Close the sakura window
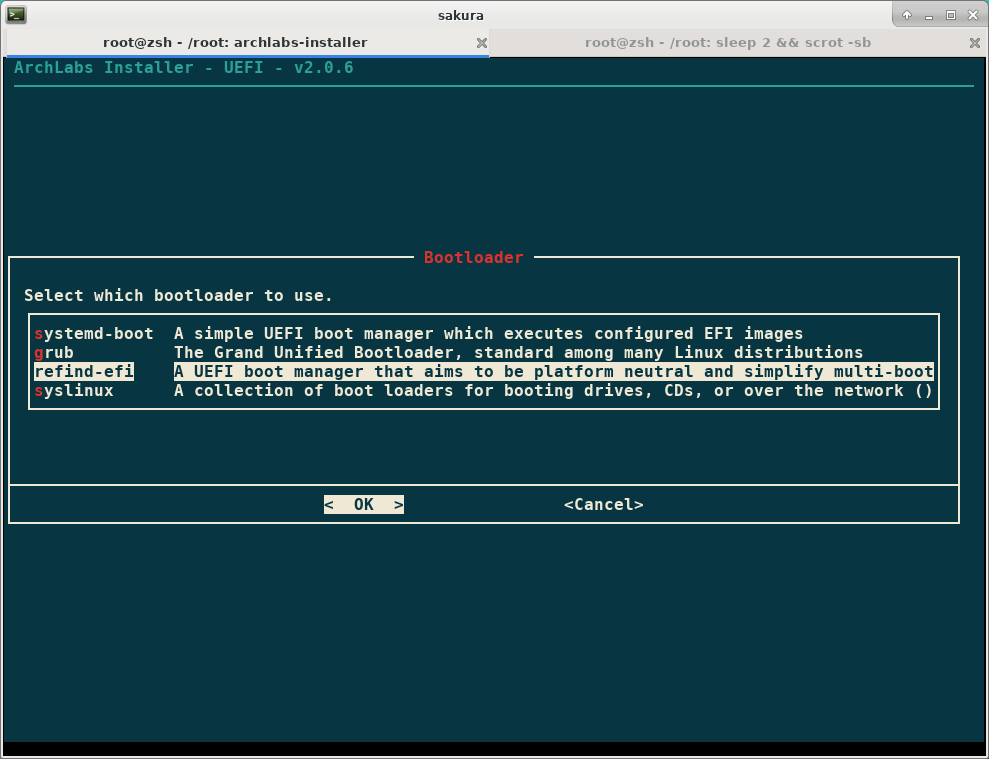This screenshot has width=989, height=759. (973, 15)
